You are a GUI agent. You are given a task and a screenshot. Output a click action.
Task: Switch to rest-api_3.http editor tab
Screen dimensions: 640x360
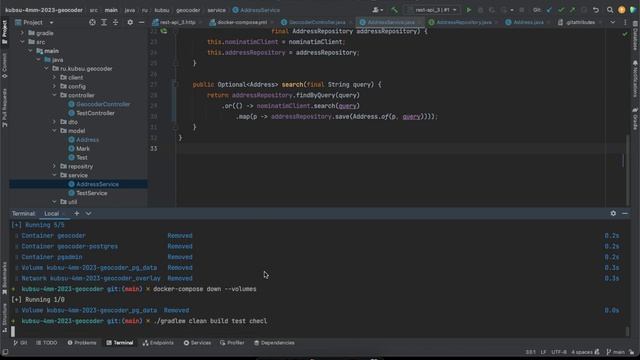[174, 22]
